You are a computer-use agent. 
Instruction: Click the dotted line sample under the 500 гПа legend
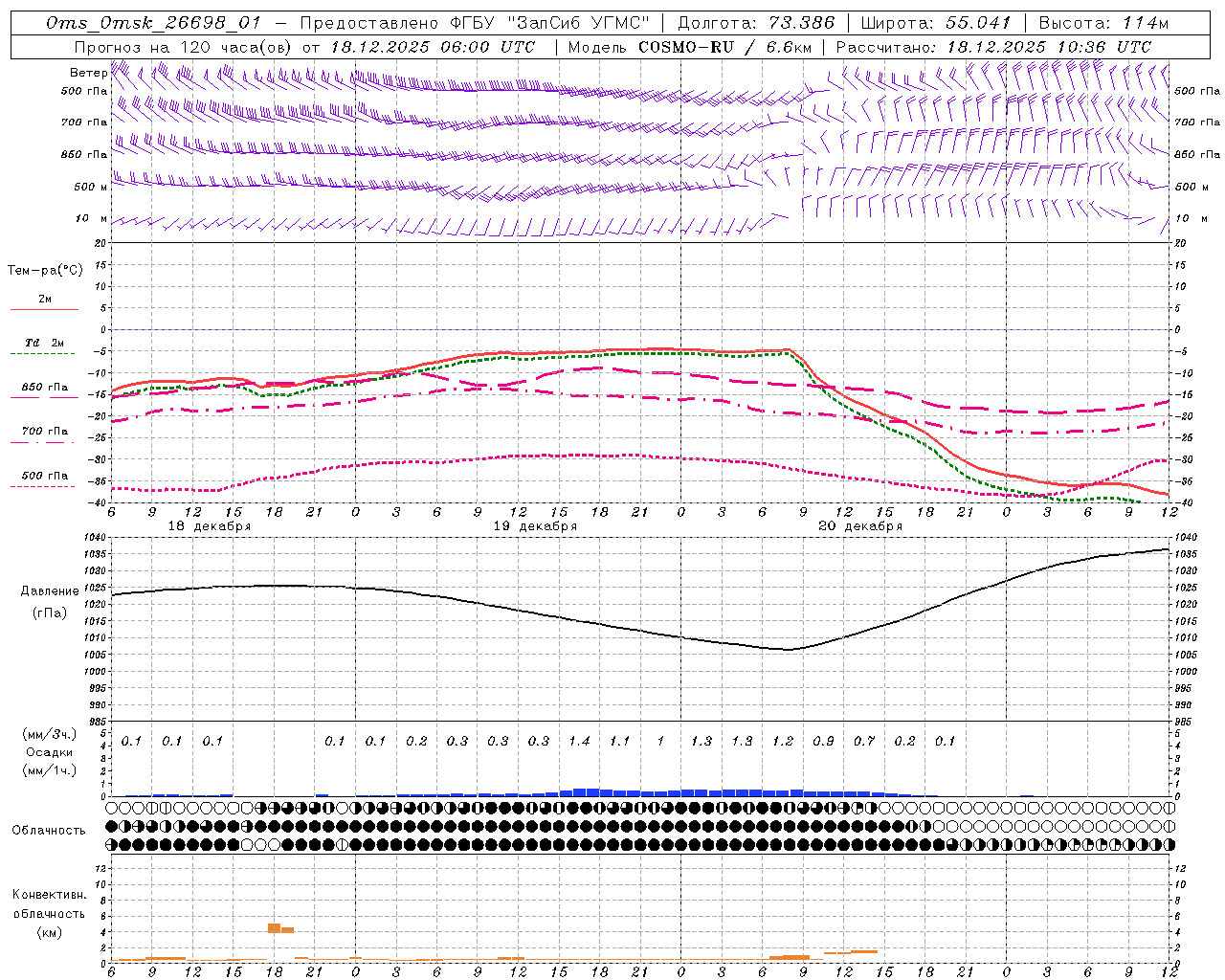[44, 486]
